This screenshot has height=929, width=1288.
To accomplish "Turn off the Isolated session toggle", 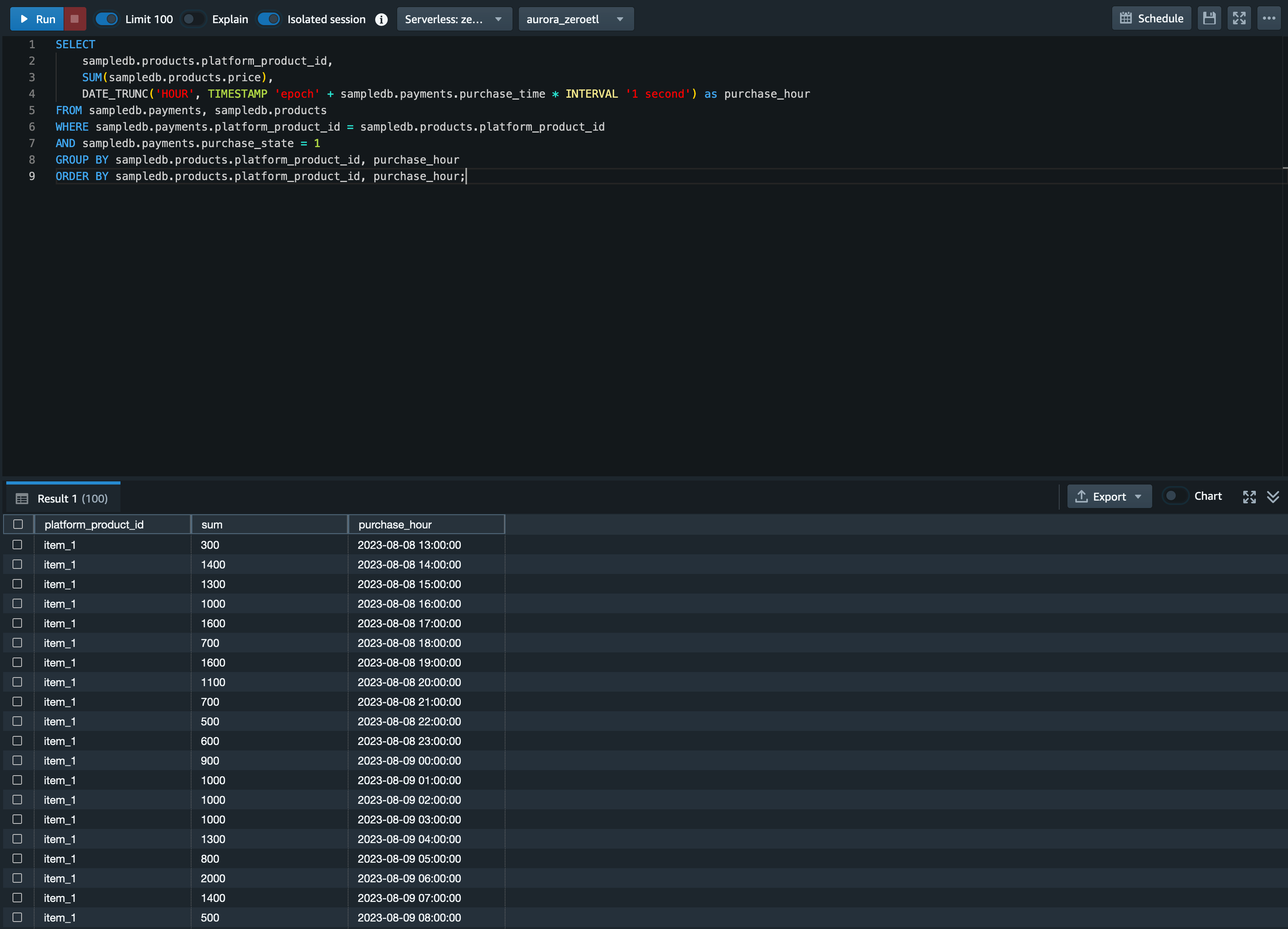I will coord(268,19).
